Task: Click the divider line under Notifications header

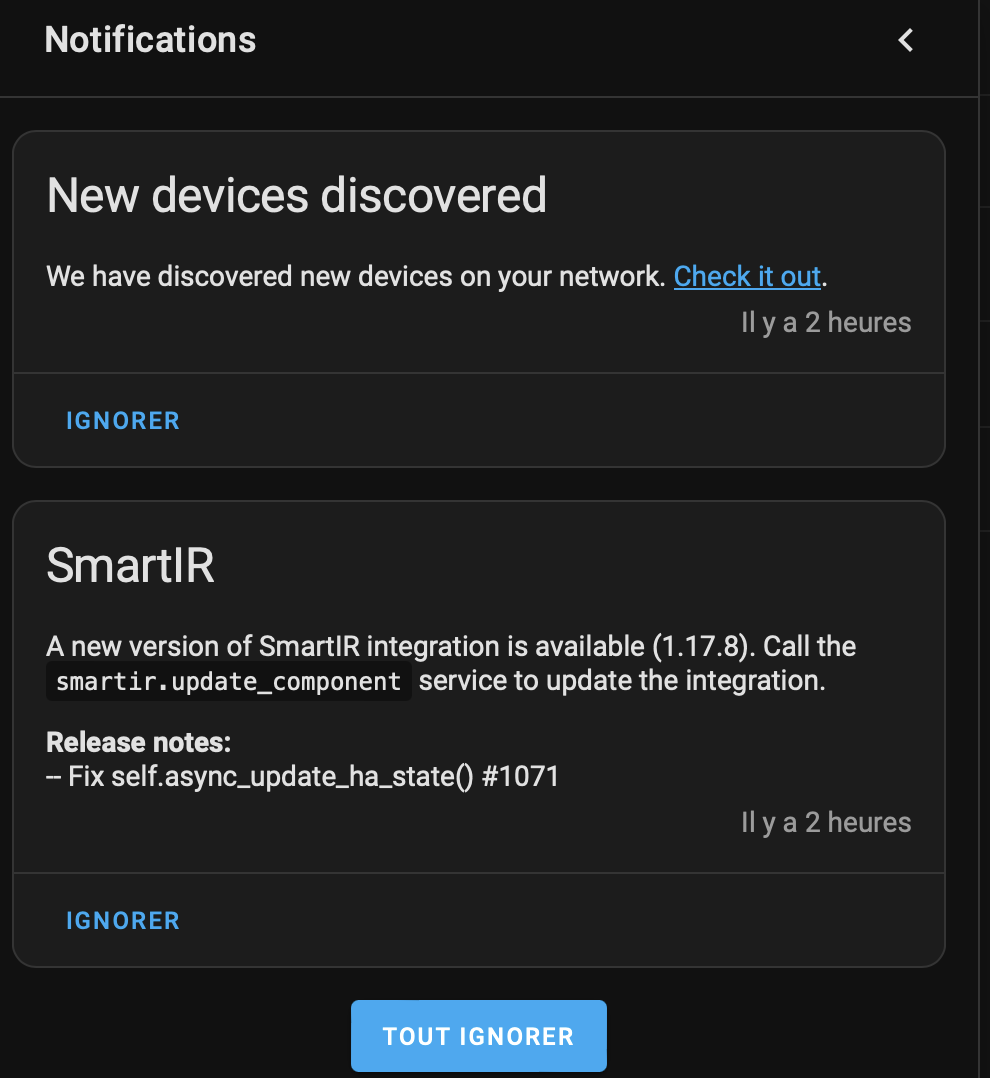Action: 489,97
